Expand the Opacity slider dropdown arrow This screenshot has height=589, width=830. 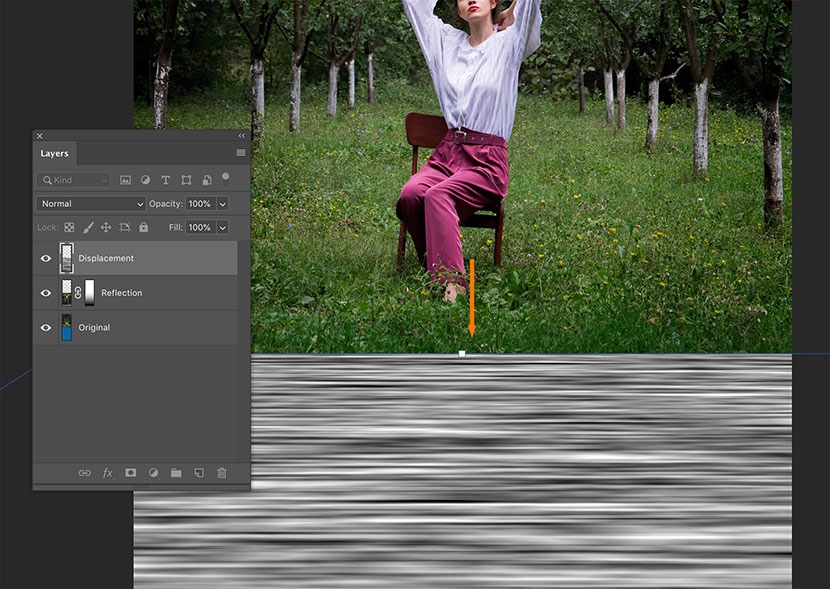click(x=222, y=204)
